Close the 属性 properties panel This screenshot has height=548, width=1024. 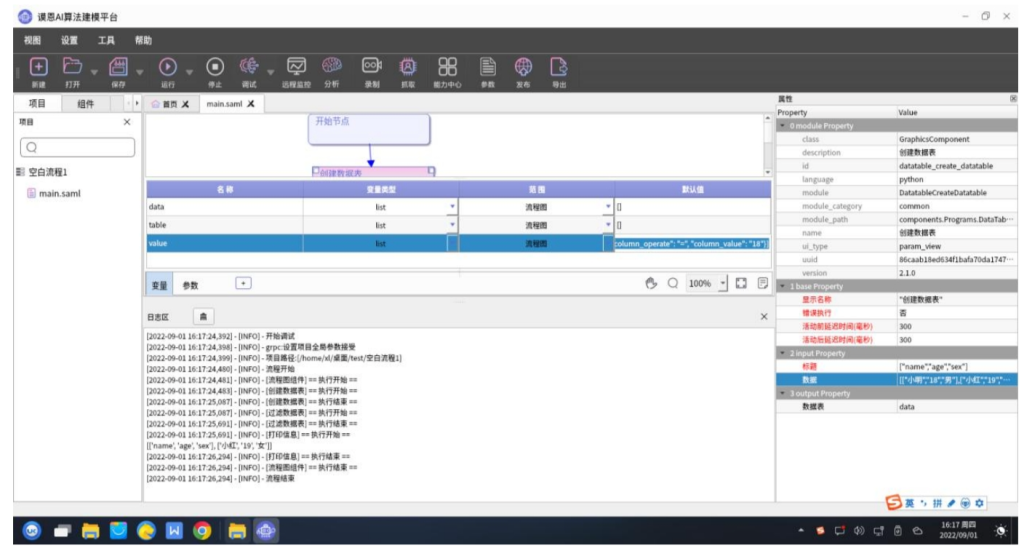click(1014, 99)
